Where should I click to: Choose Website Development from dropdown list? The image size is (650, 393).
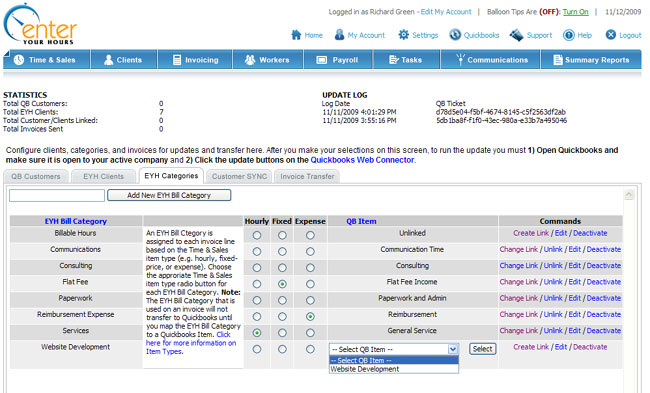point(394,369)
